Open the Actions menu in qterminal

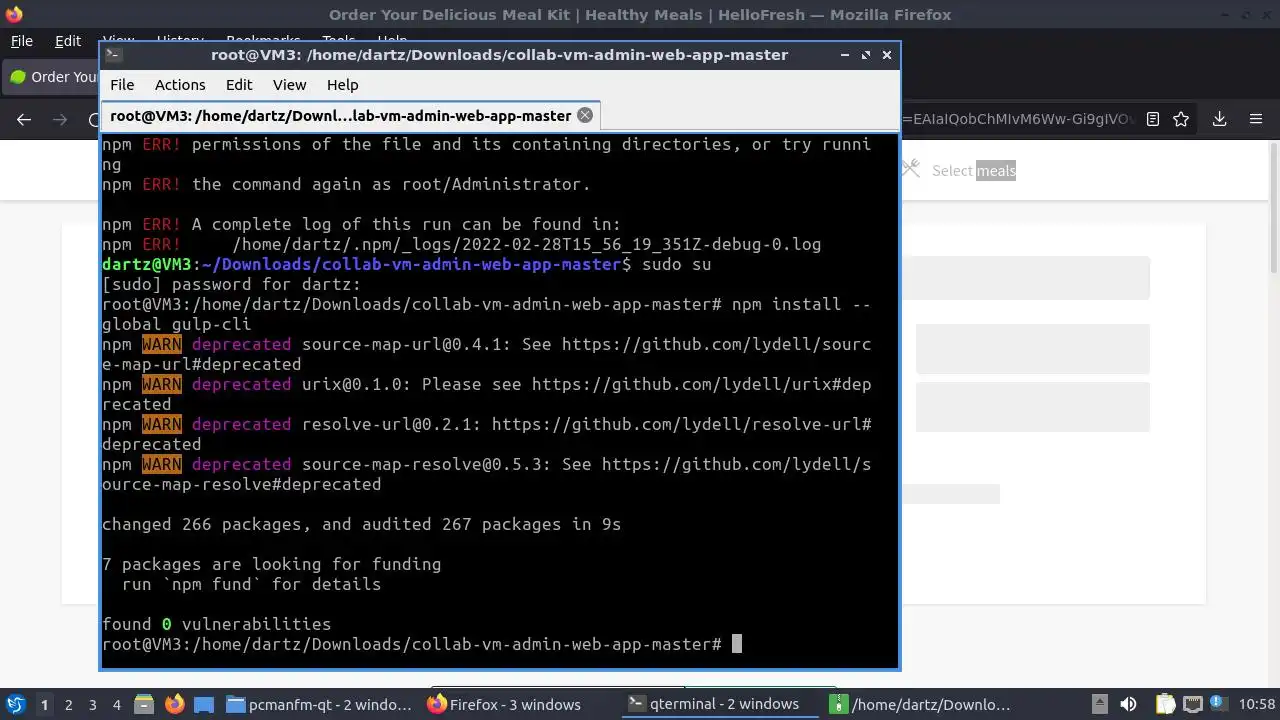coord(180,85)
